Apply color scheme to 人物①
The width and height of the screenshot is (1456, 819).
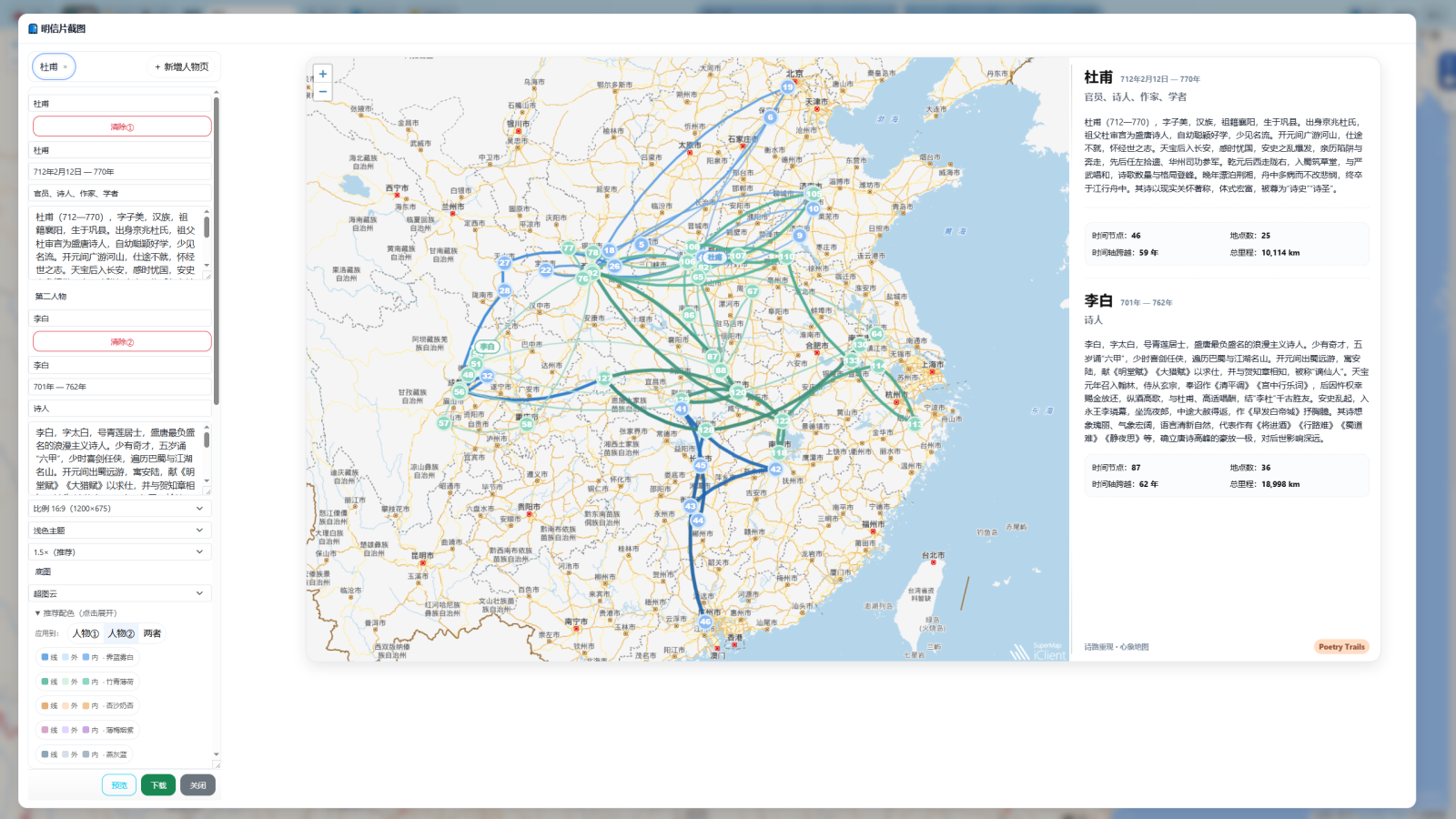86,633
